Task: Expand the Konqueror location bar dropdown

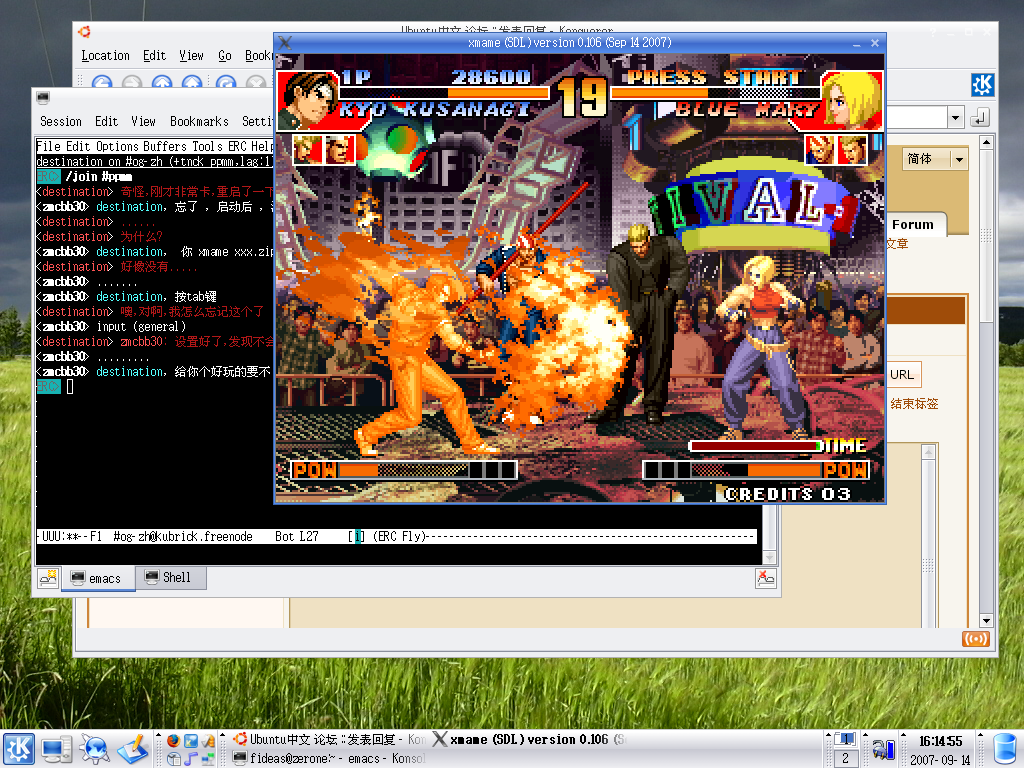Action: [955, 118]
